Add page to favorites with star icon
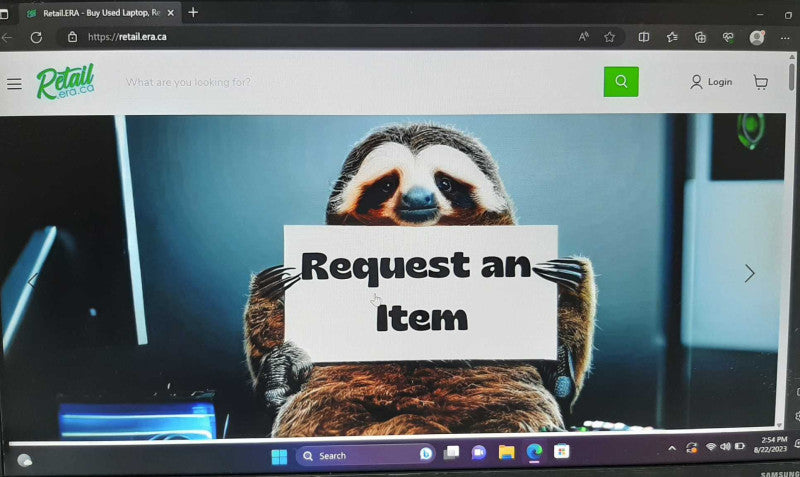This screenshot has height=477, width=800. tap(609, 37)
